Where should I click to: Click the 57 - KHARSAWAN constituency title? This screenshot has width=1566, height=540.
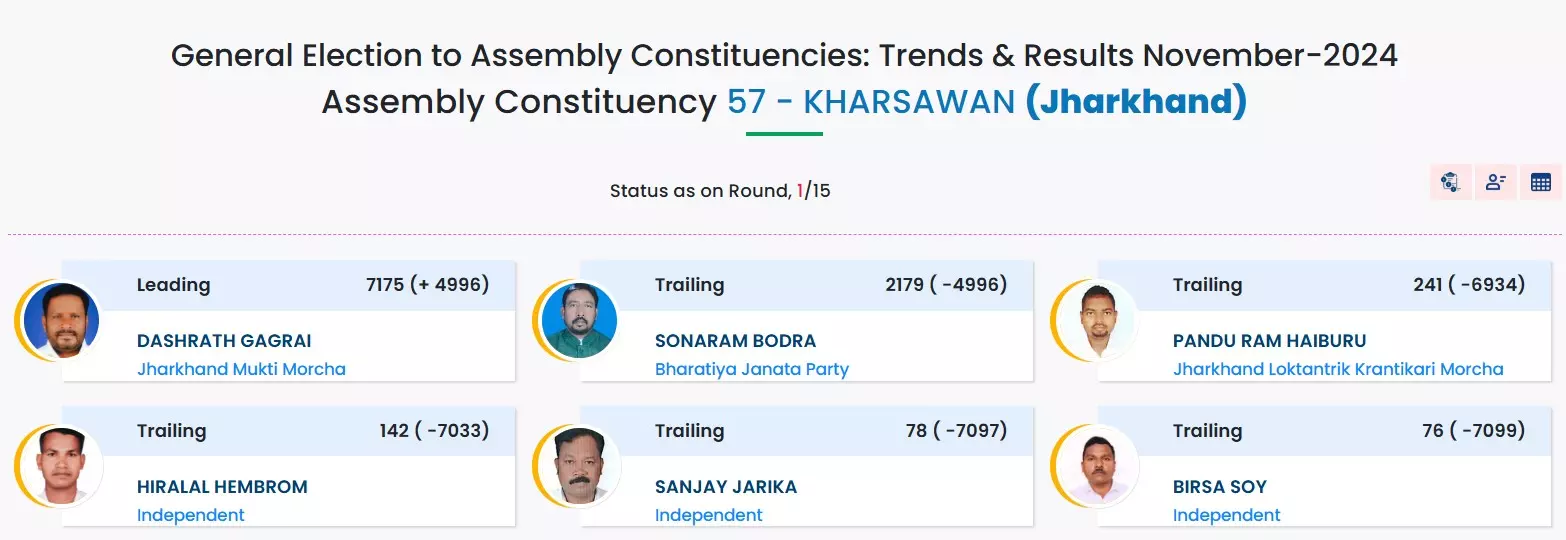(x=870, y=102)
